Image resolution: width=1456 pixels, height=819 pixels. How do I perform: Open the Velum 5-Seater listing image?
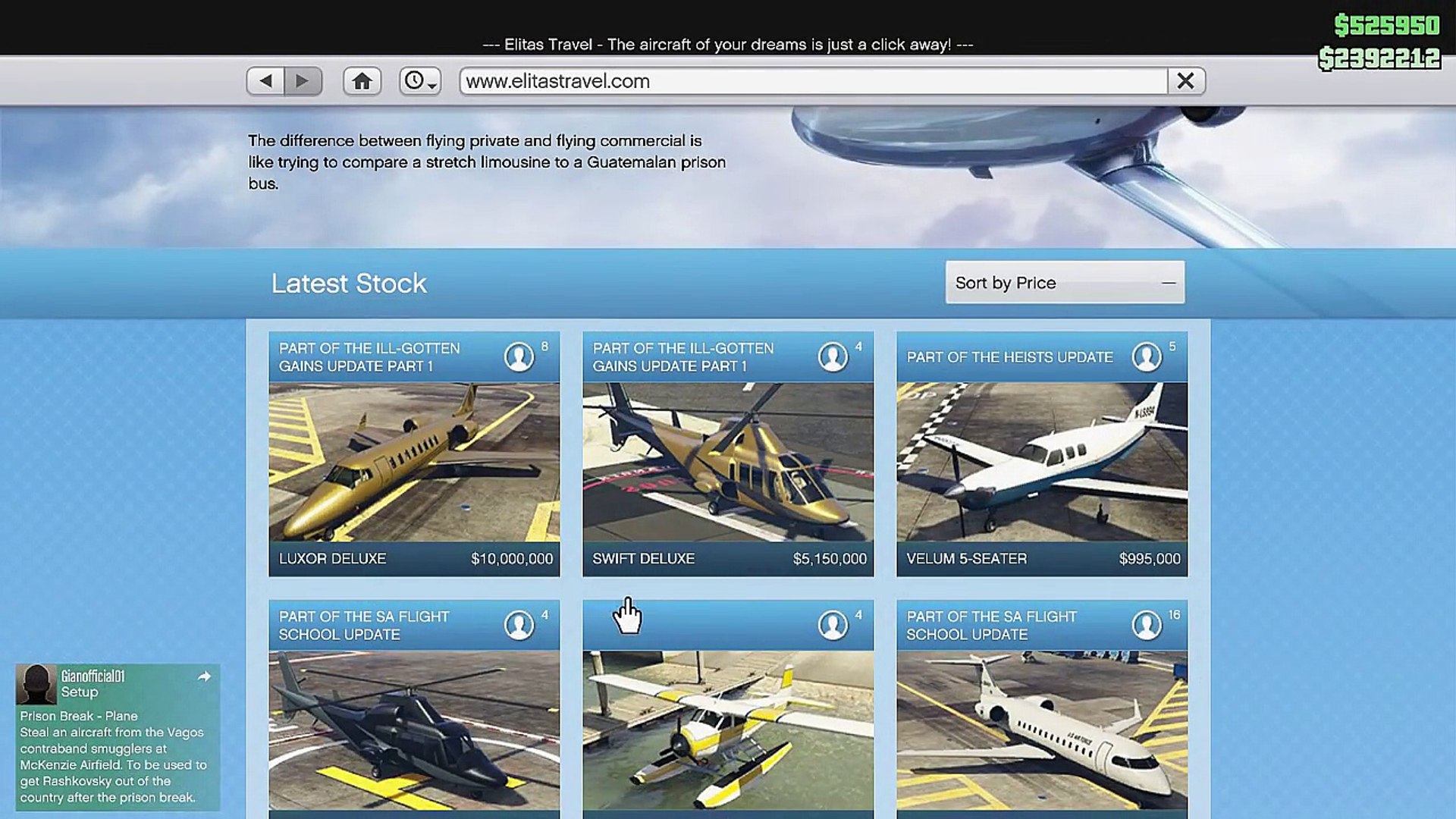(1042, 461)
